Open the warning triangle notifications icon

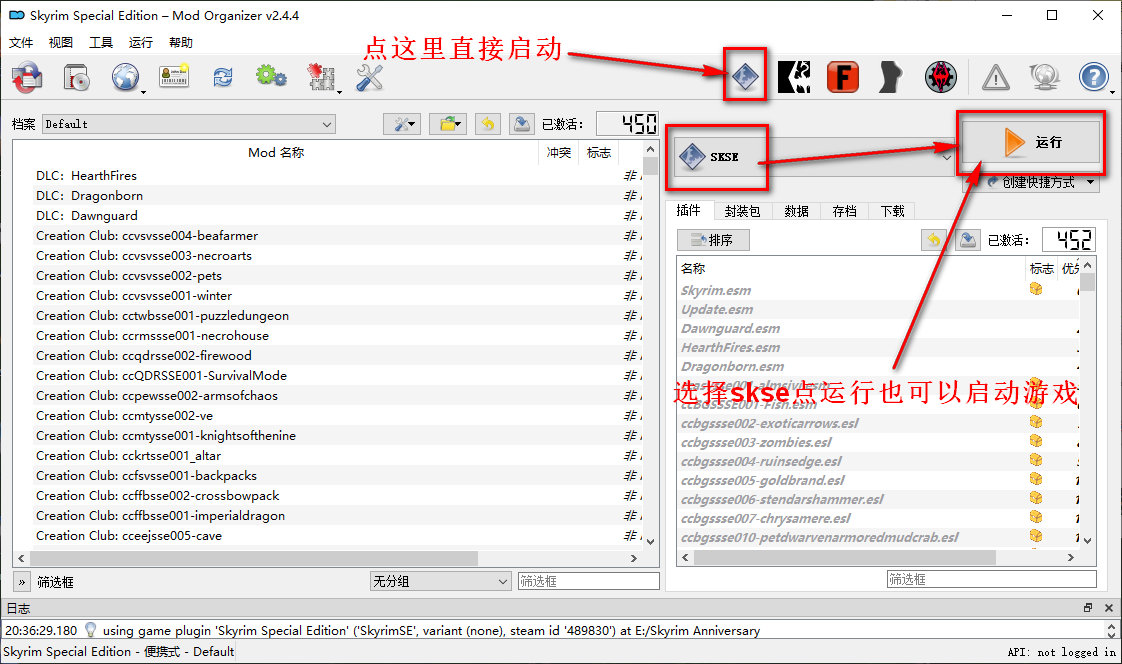tap(995, 77)
